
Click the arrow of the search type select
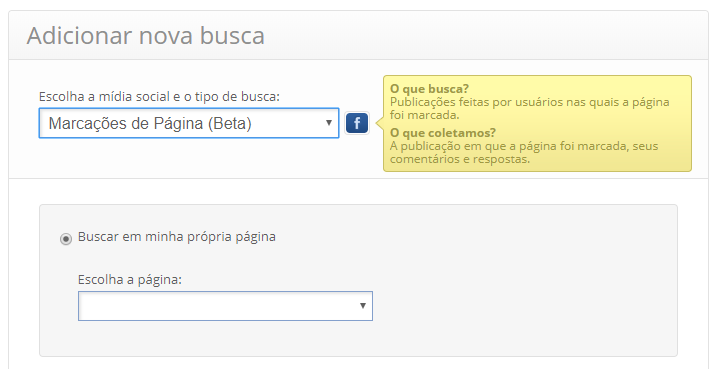coord(328,123)
